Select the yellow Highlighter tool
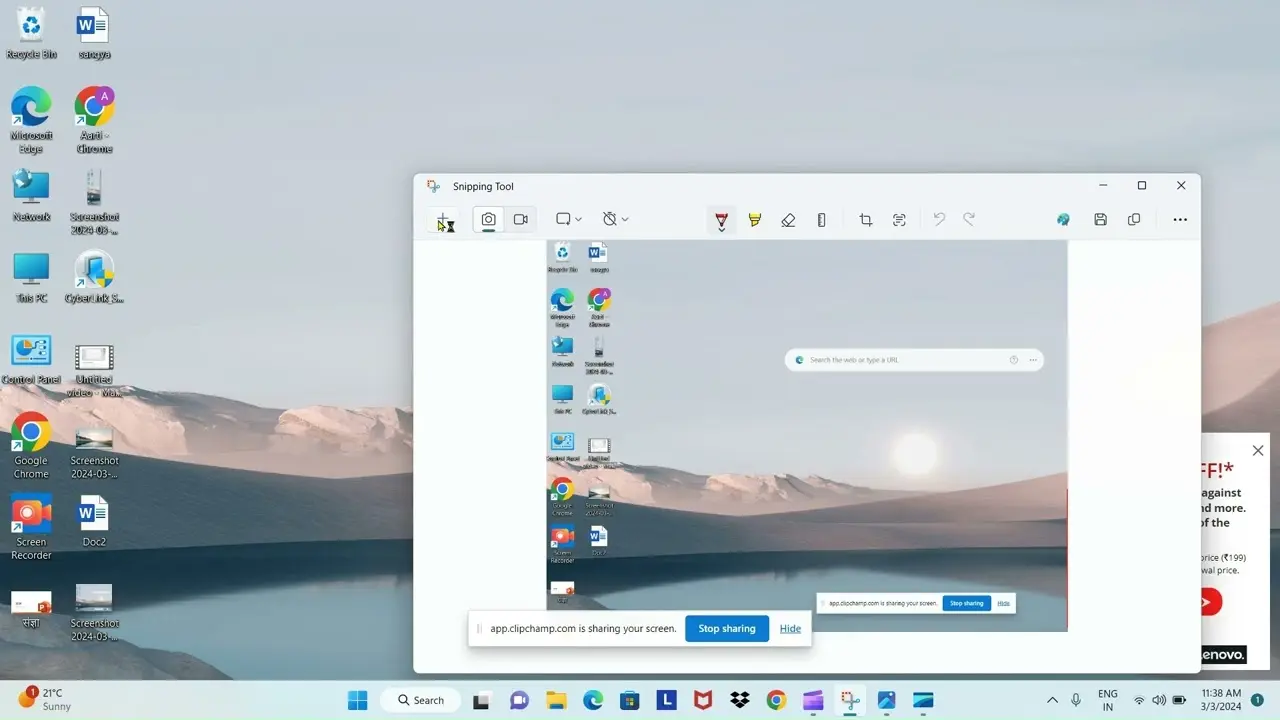Viewport: 1280px width, 720px height. [755, 220]
